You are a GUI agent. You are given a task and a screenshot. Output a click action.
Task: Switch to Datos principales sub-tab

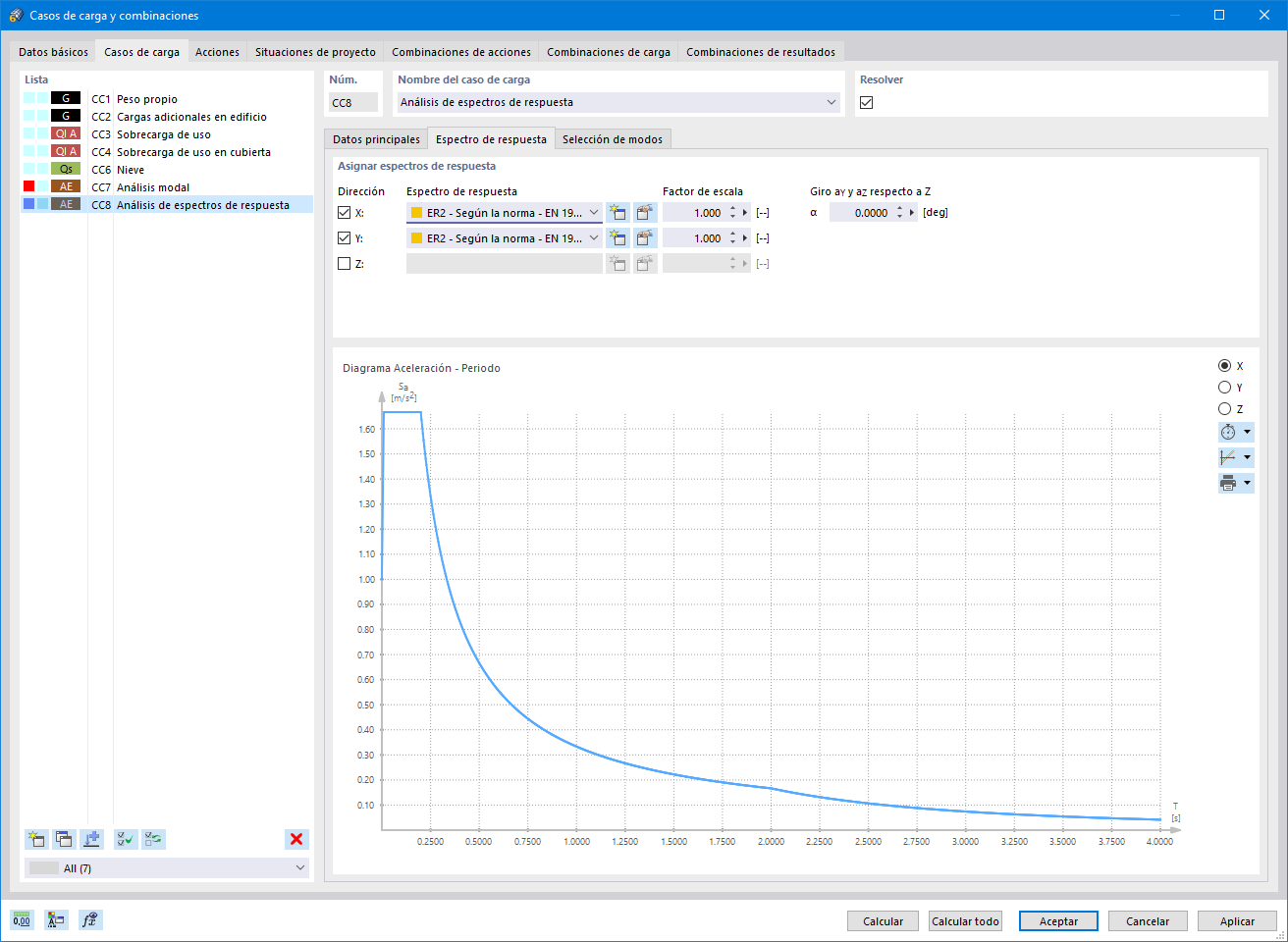(376, 139)
